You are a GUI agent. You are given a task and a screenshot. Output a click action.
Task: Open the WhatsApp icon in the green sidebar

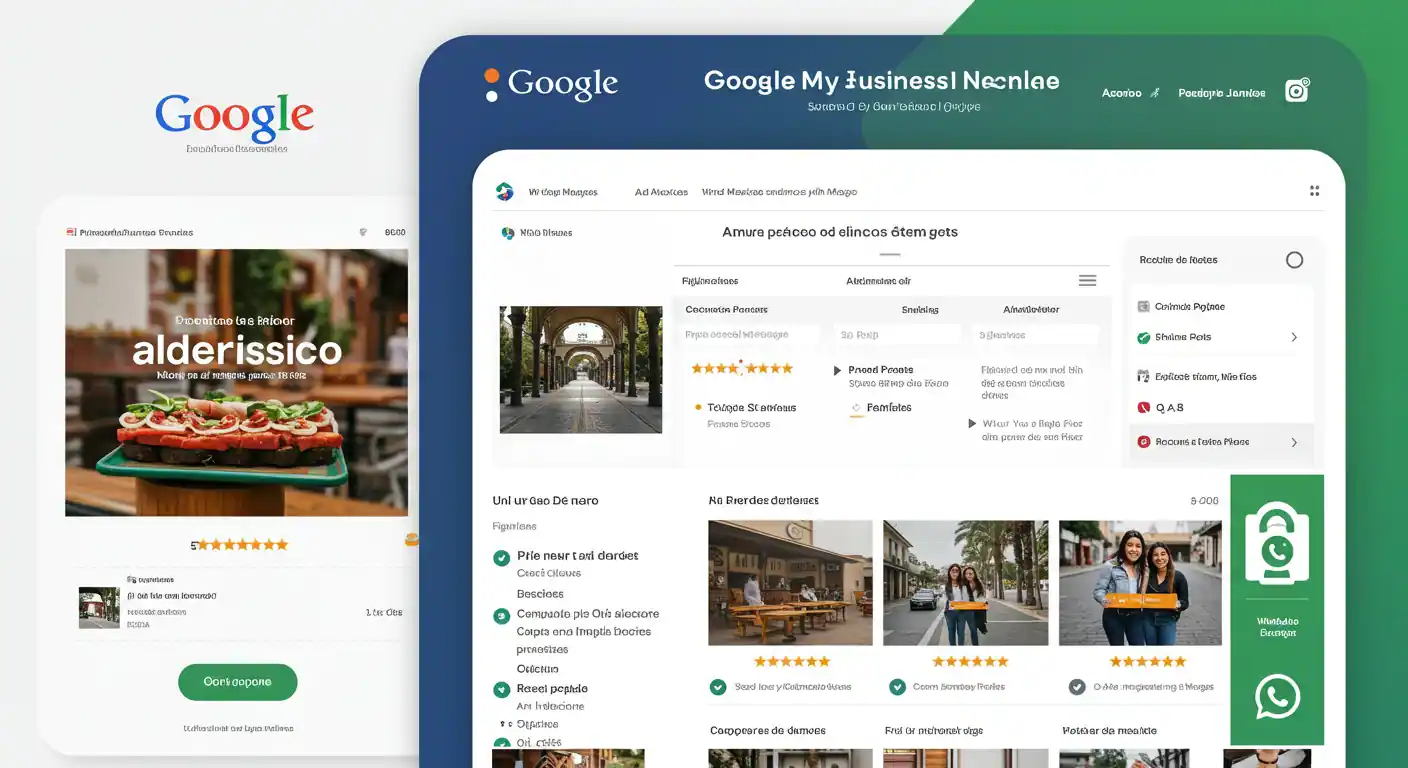coord(1277,697)
